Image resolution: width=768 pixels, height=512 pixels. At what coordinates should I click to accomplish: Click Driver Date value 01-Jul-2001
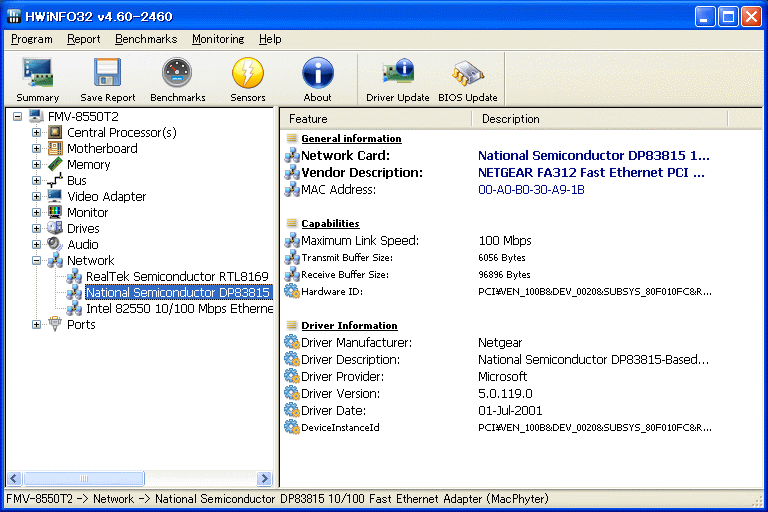point(510,411)
